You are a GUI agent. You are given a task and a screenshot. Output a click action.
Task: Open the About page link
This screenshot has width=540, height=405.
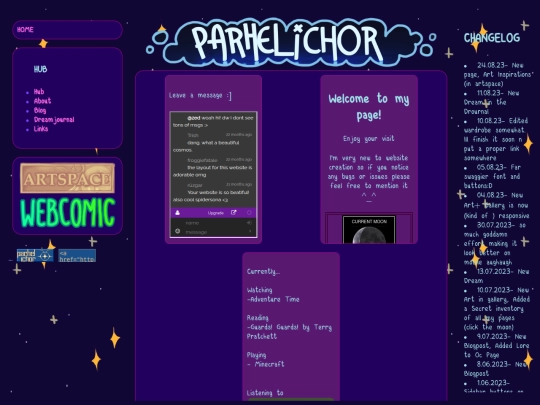[x=42, y=101]
